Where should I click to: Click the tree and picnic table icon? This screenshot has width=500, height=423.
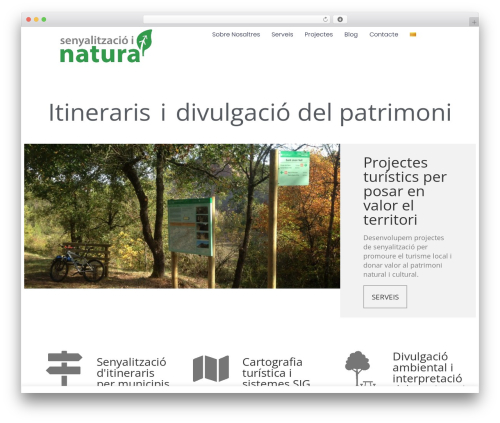tap(359, 368)
